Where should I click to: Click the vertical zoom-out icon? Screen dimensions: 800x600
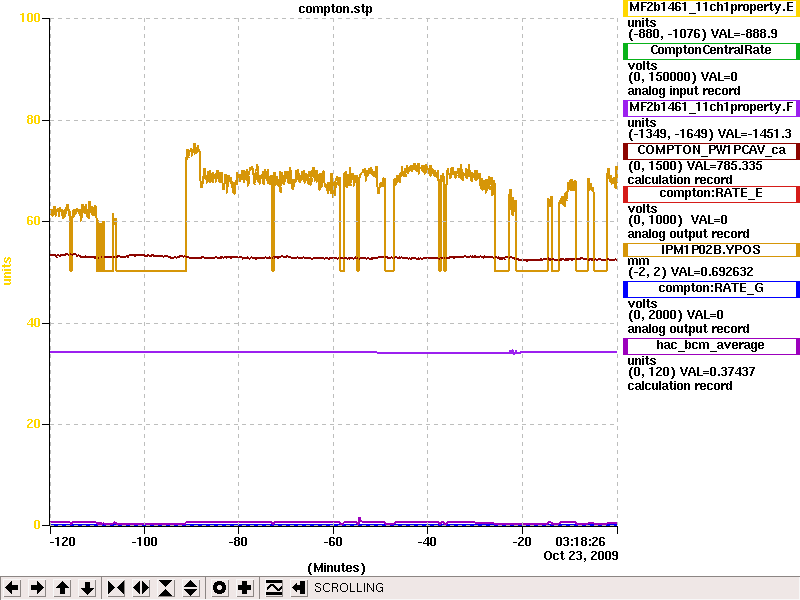click(191, 588)
